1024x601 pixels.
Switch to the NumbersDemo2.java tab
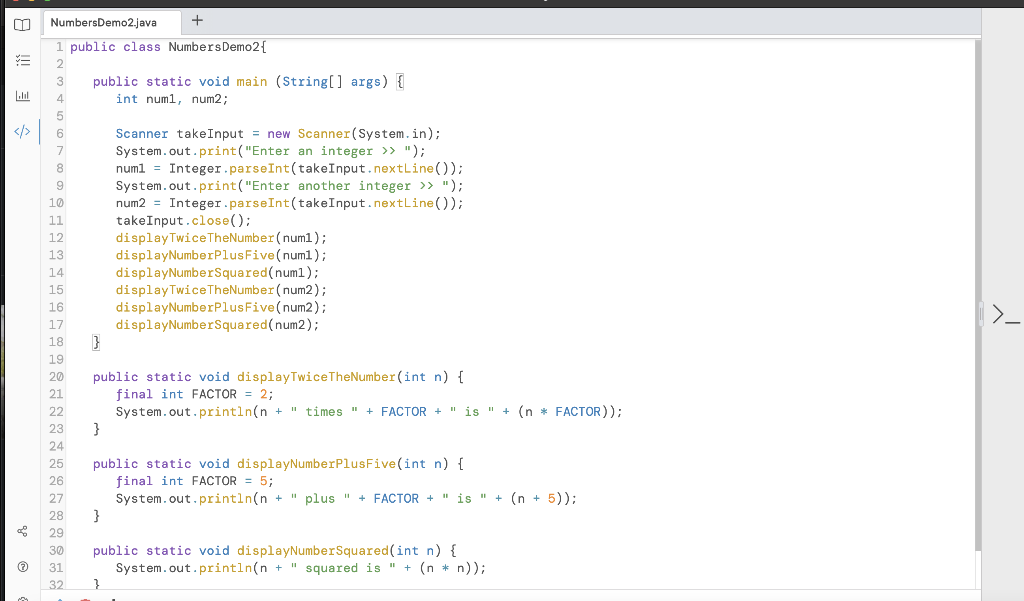110,21
